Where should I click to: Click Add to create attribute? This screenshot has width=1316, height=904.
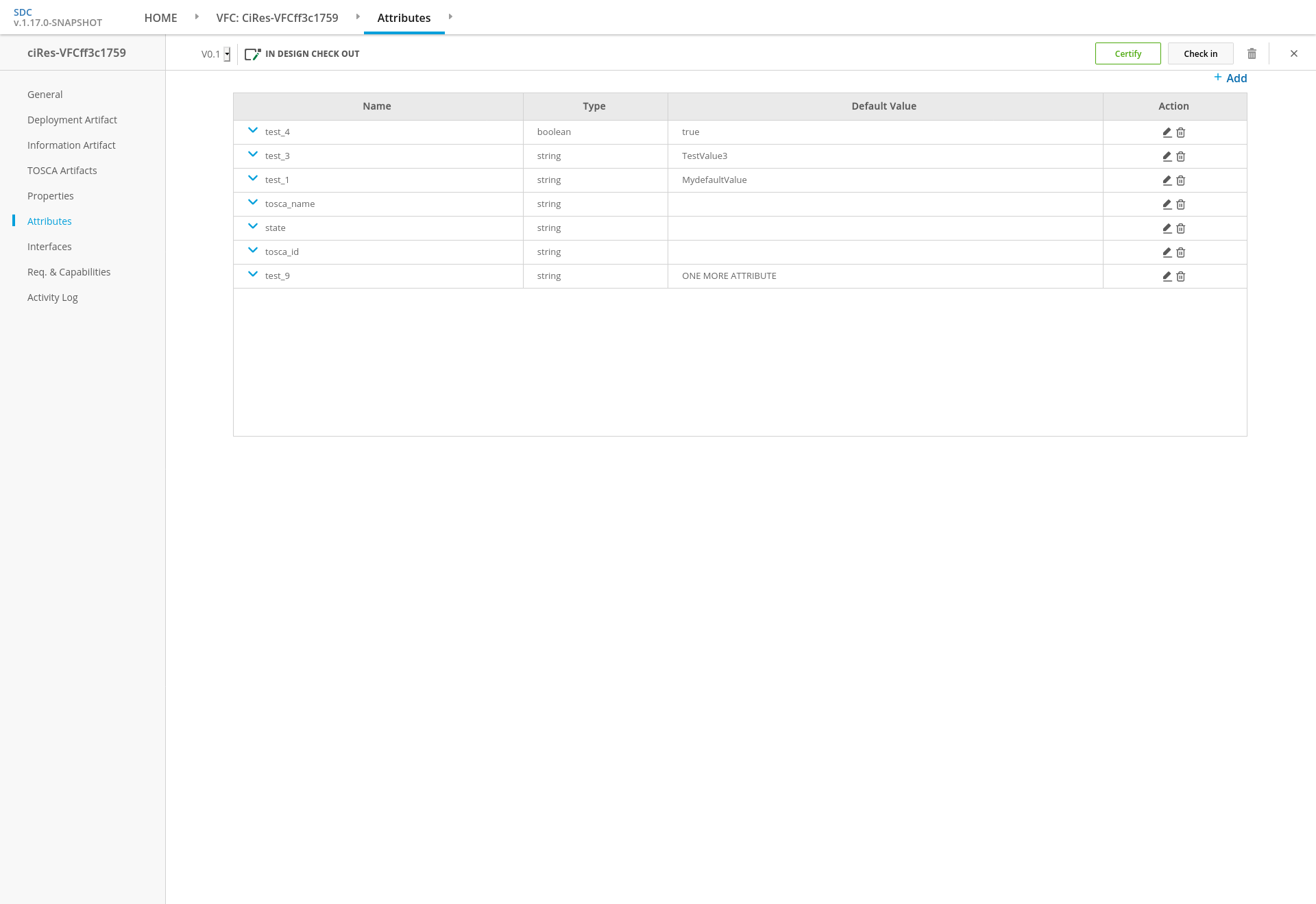click(1230, 78)
